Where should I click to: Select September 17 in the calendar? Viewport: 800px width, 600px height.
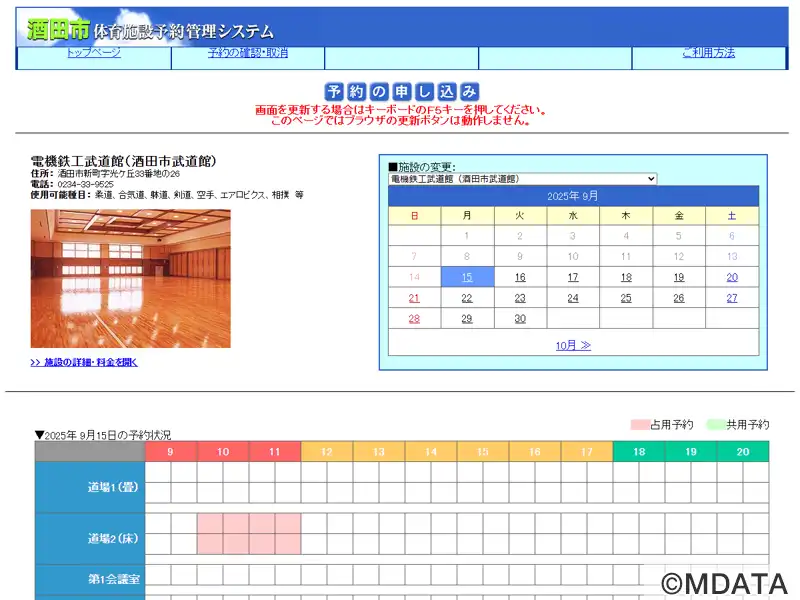pos(573,277)
